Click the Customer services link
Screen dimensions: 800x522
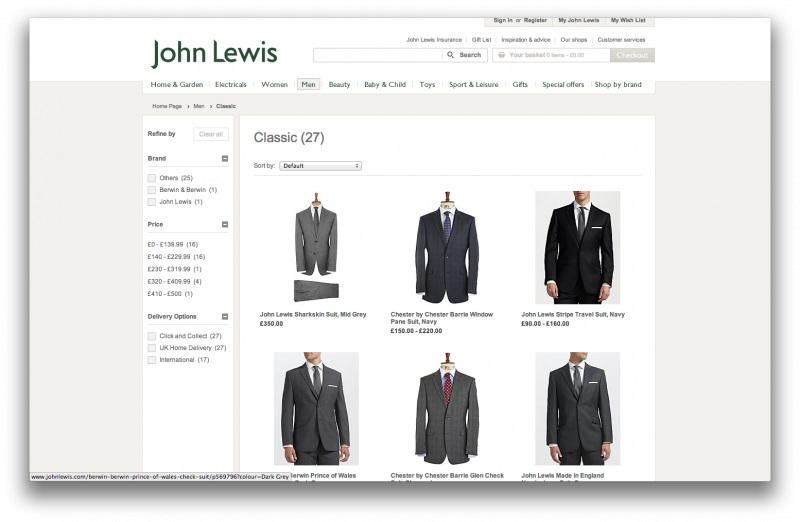(x=621, y=40)
